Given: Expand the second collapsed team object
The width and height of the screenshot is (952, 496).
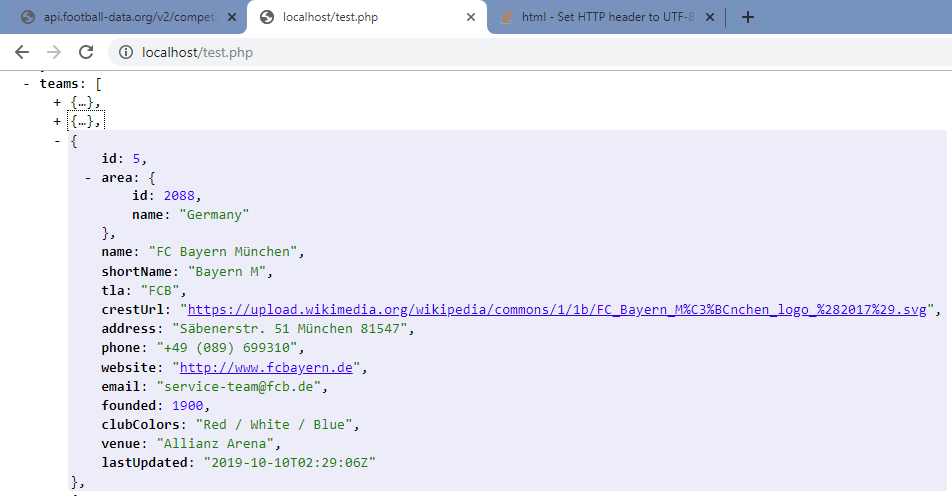Looking at the screenshot, I should pyautogui.click(x=57, y=121).
